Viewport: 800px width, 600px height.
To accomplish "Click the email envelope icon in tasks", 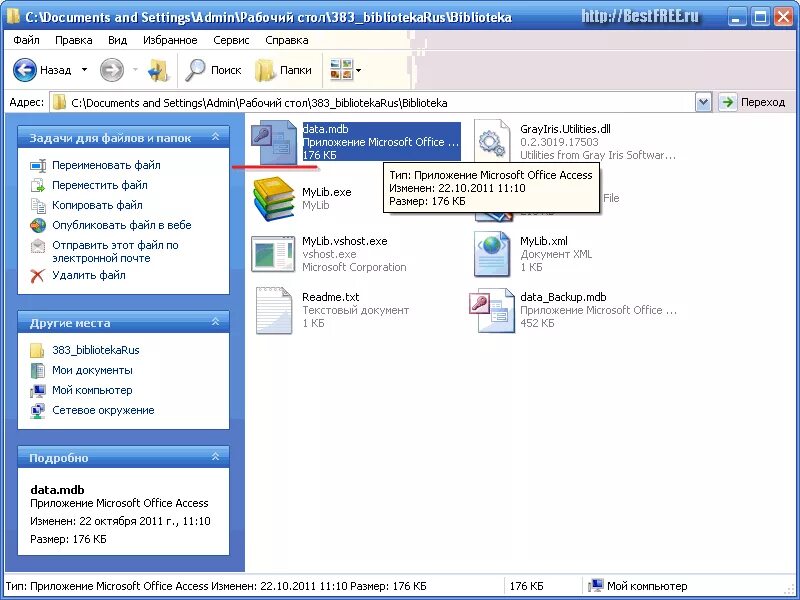I will [38, 246].
